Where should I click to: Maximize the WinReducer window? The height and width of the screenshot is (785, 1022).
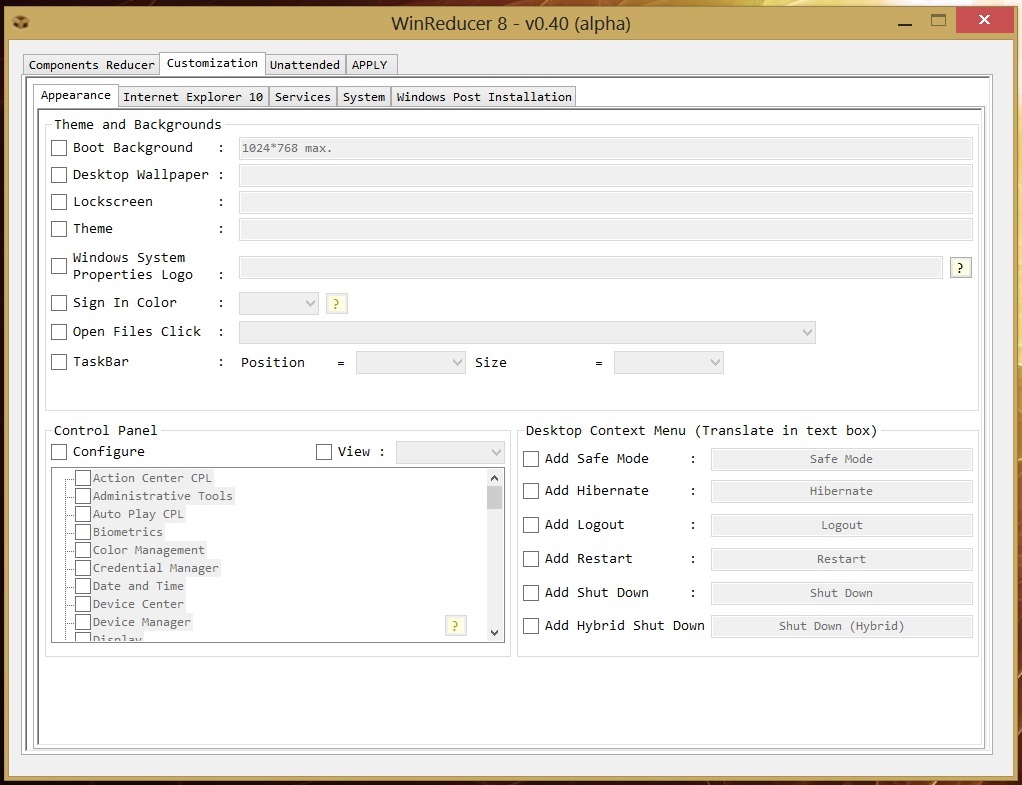pyautogui.click(x=939, y=21)
